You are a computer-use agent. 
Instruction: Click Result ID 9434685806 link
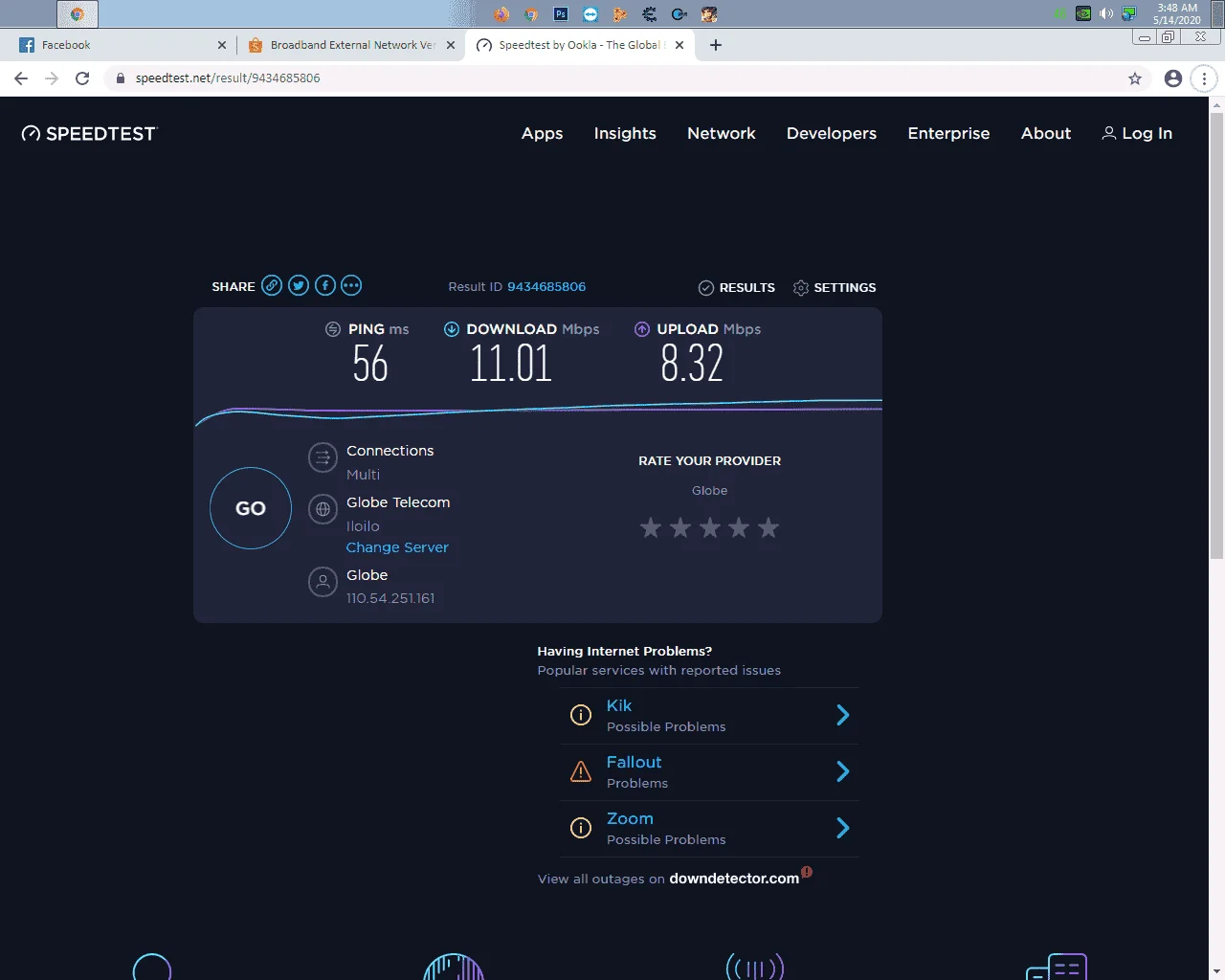pyautogui.click(x=546, y=287)
